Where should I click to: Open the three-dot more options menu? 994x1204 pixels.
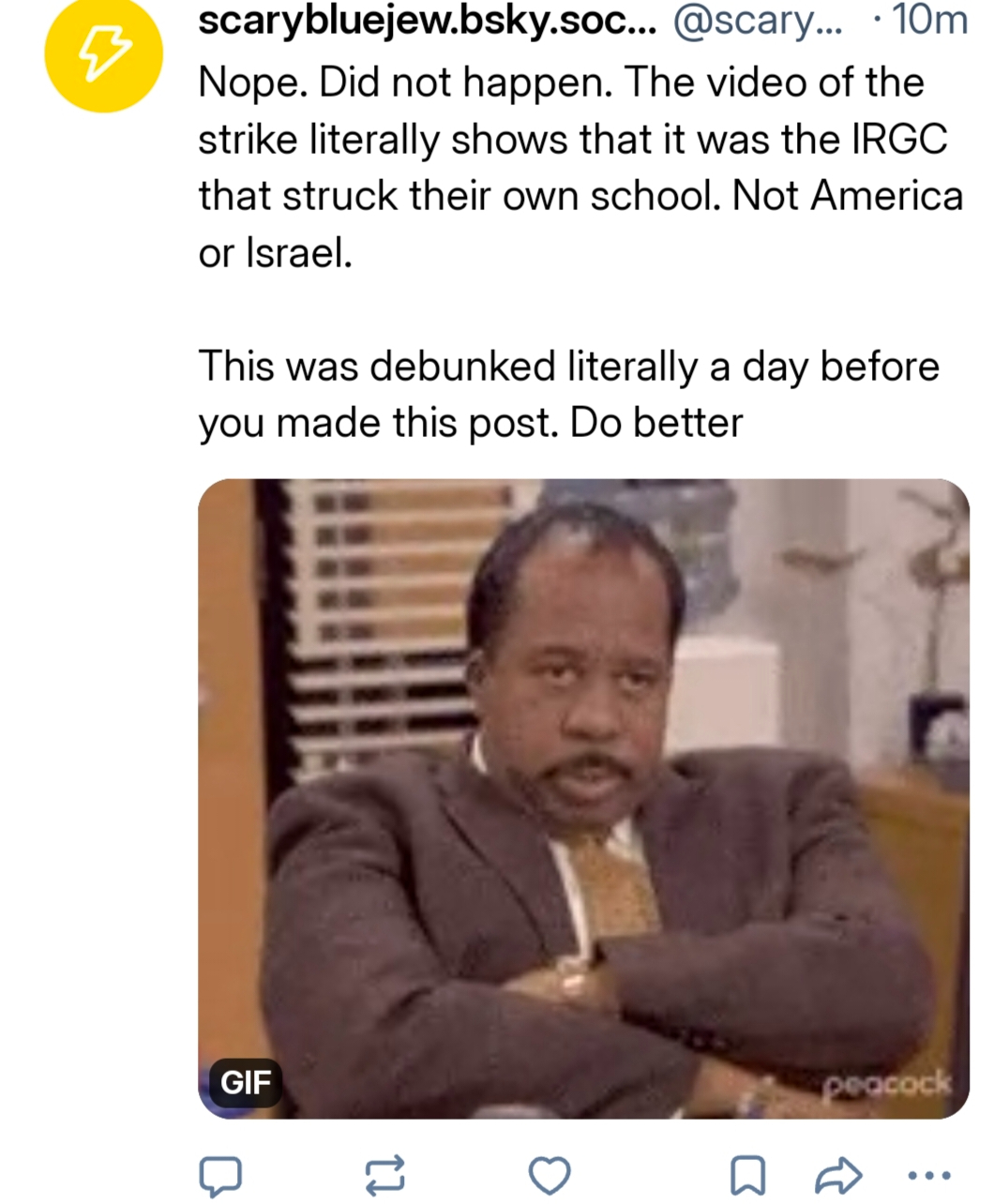coord(930,1175)
